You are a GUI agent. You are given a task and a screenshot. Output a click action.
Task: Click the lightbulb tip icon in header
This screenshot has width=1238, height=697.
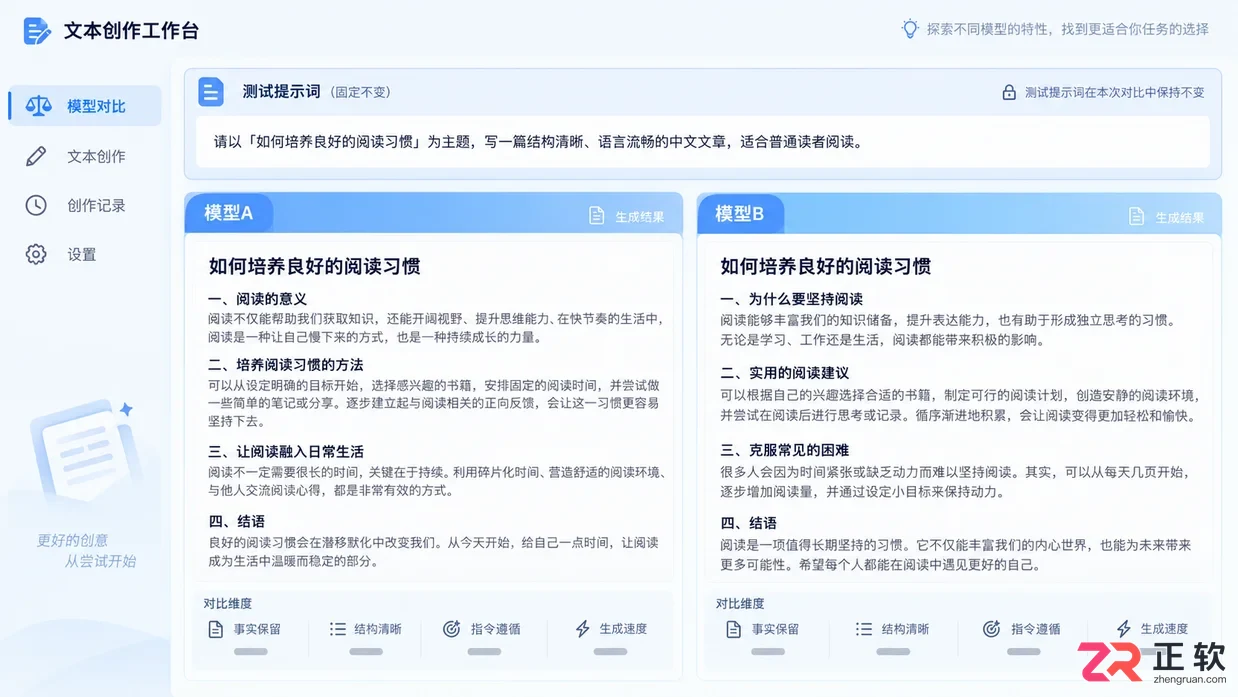(910, 29)
